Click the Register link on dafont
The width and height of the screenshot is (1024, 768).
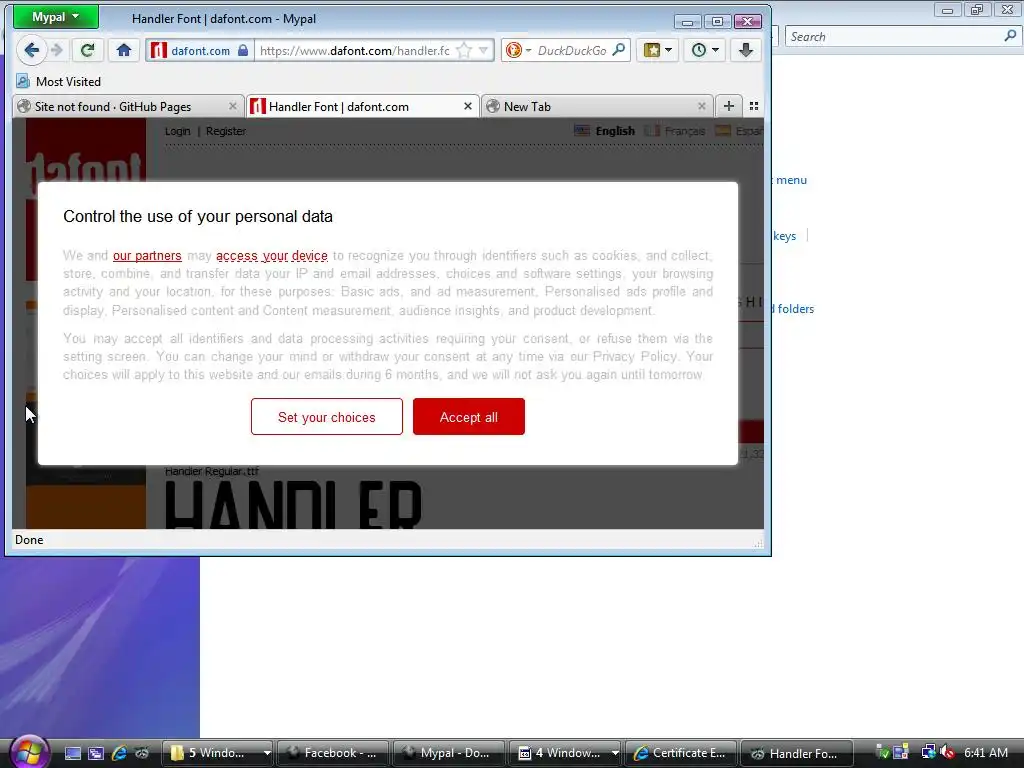click(x=226, y=131)
